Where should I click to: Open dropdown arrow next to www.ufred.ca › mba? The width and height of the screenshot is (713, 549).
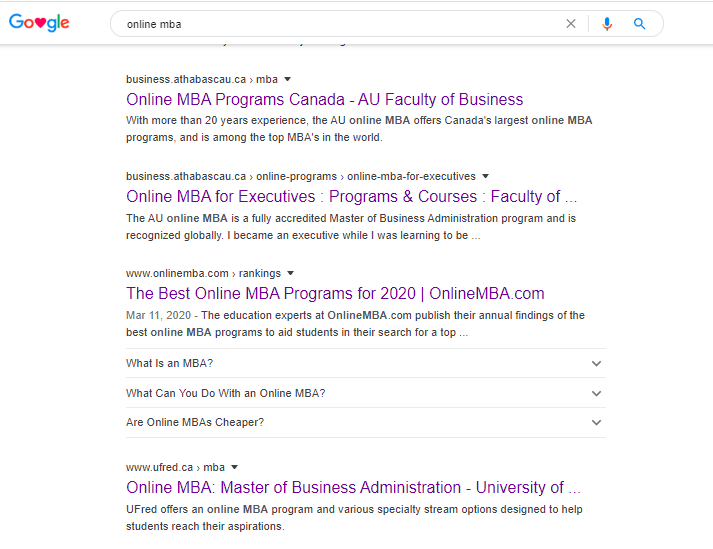pos(235,468)
